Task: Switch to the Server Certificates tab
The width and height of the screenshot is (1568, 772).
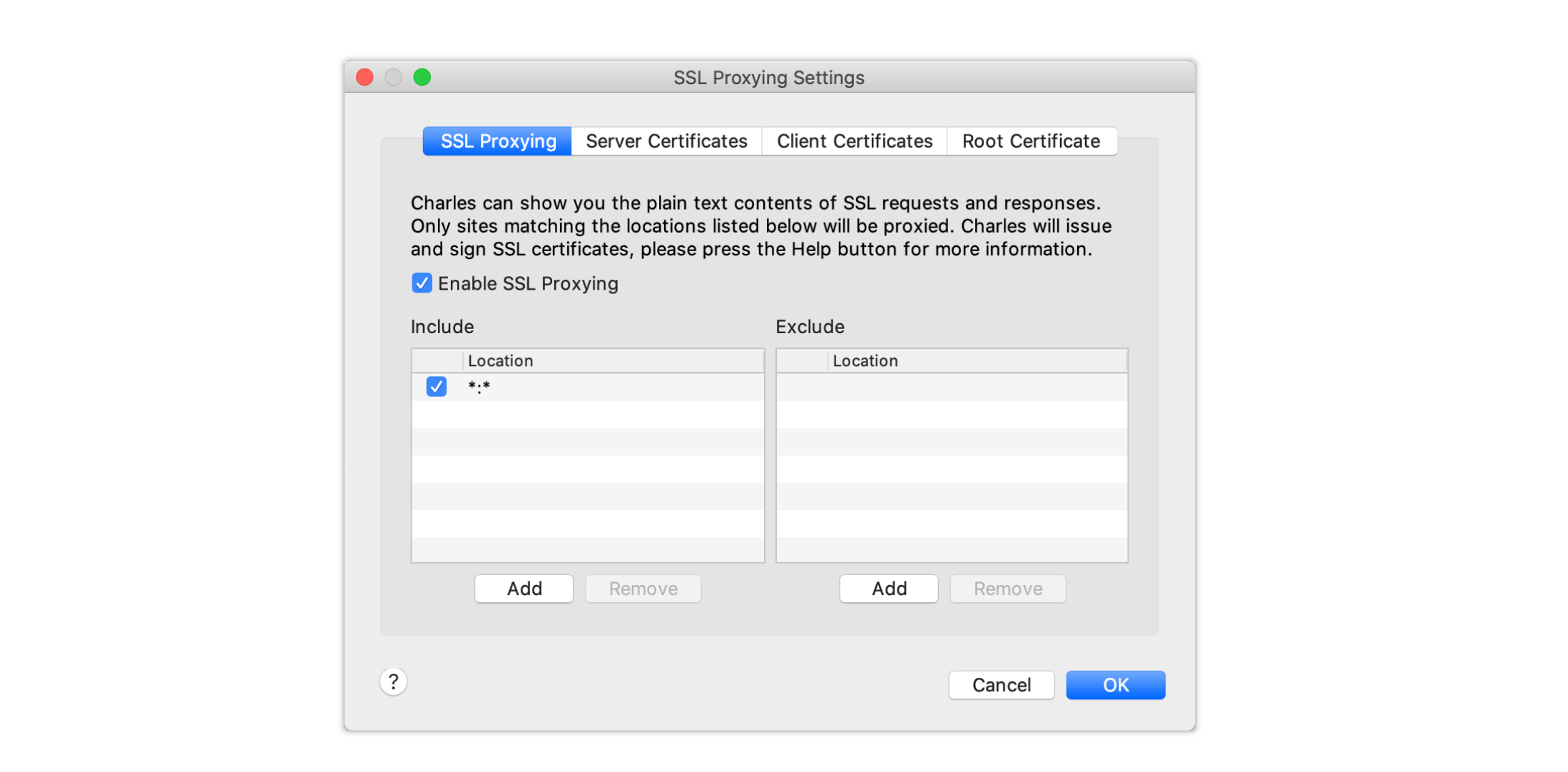Action: 666,141
